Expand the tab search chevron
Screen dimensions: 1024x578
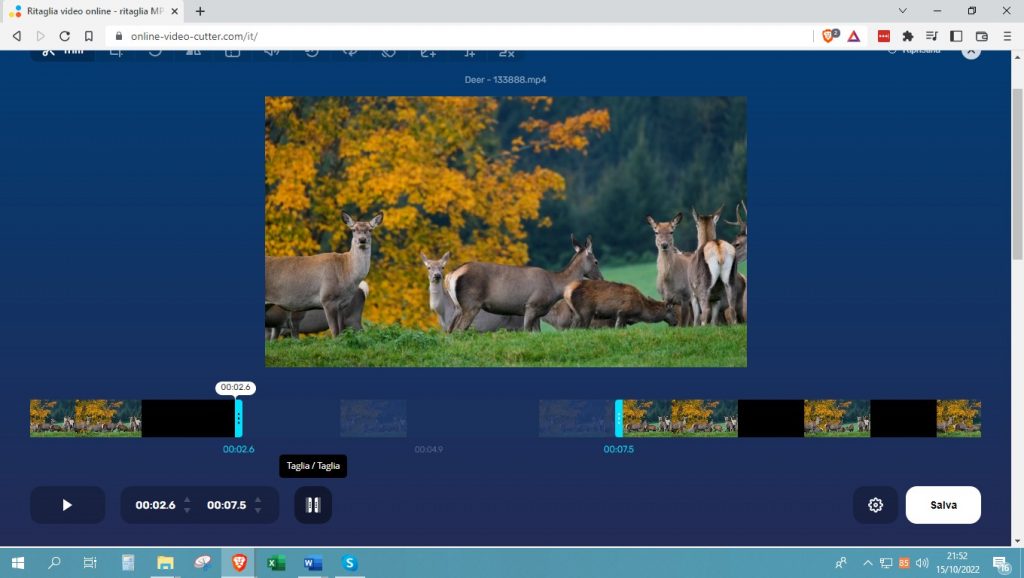pos(904,11)
